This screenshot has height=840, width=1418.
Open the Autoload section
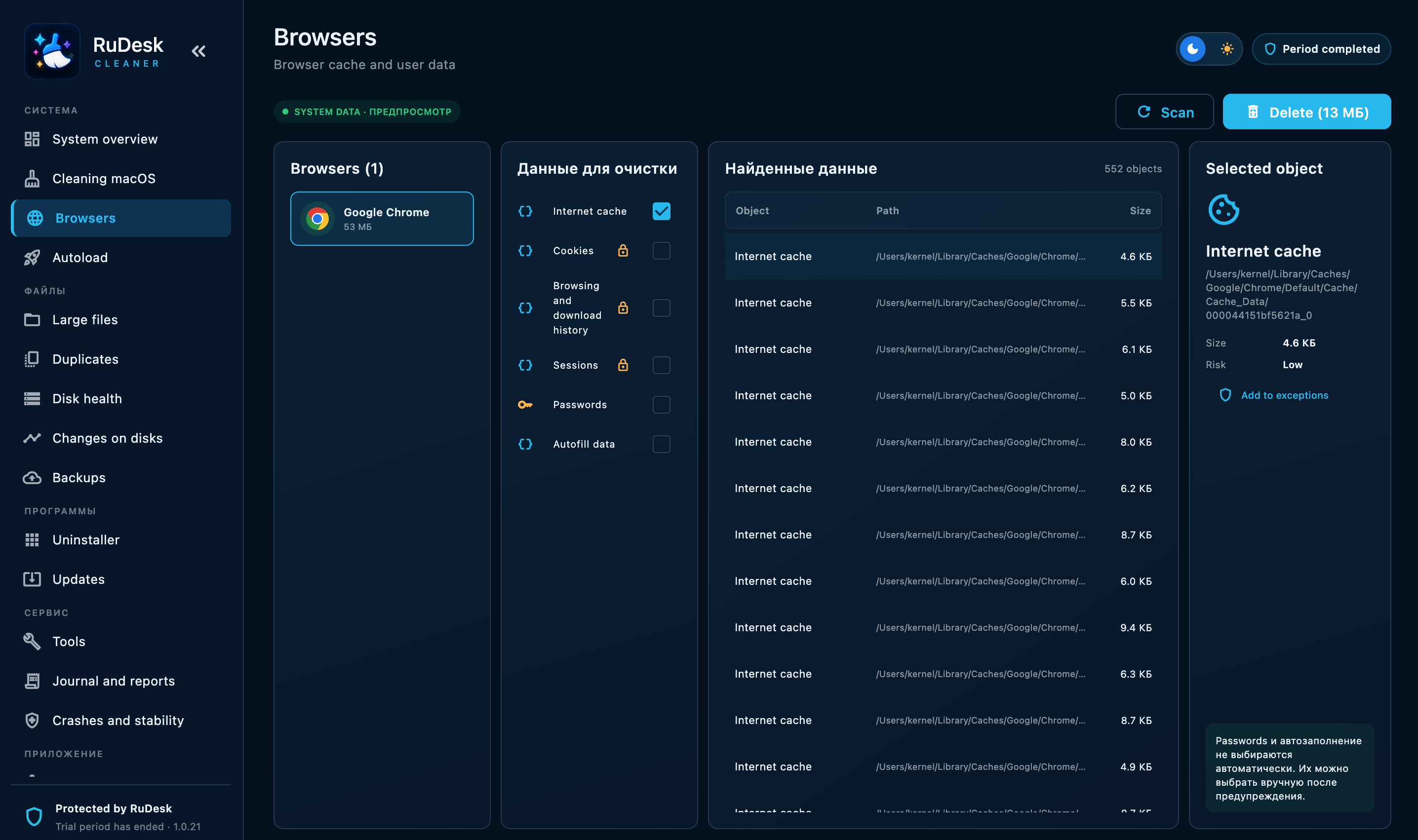tap(120, 258)
